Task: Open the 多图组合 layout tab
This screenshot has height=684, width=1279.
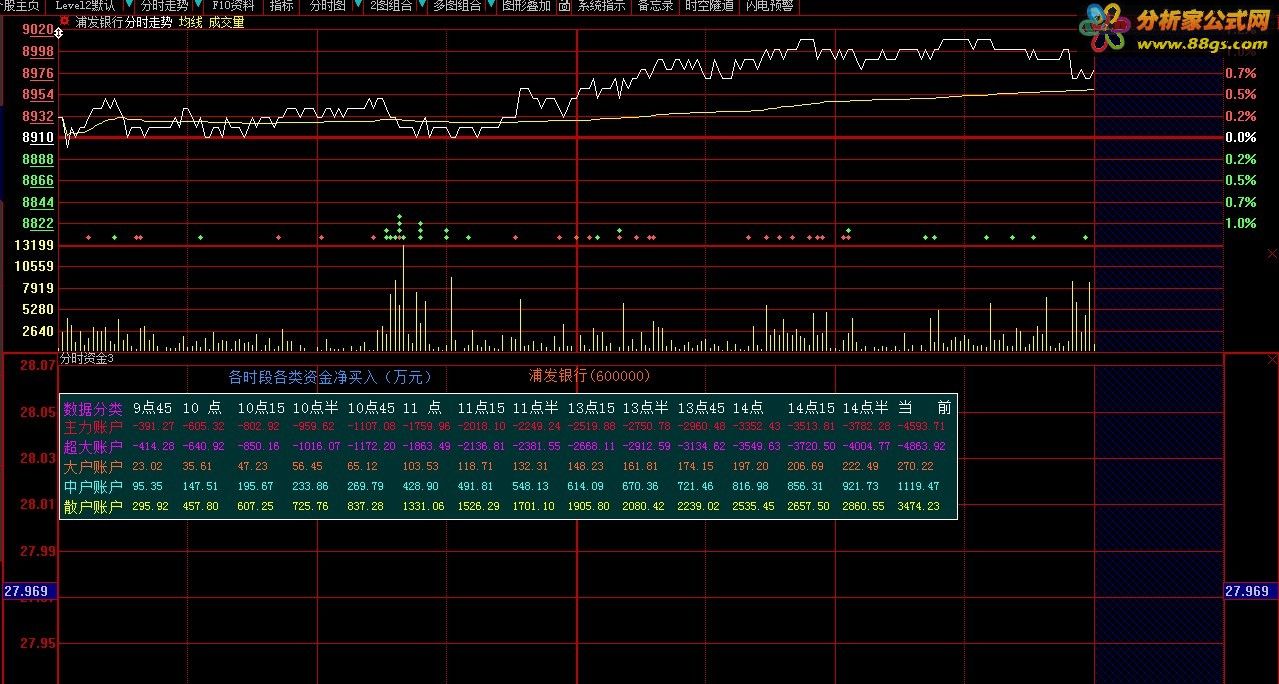Action: (457, 5)
